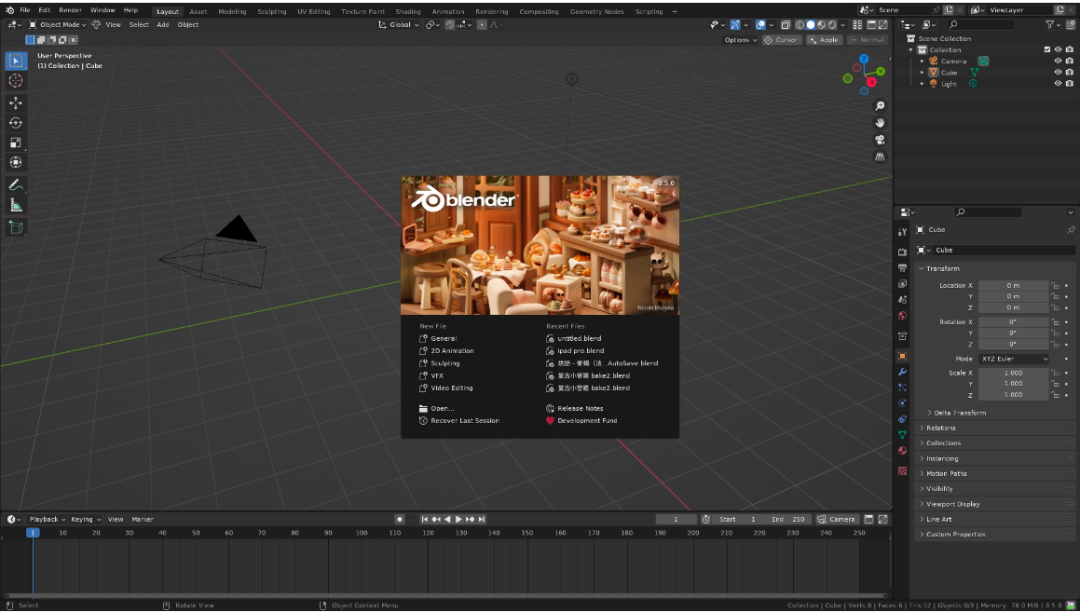This screenshot has width=1080, height=612.
Task: Open the Object Mode dropdown
Action: tap(58, 25)
